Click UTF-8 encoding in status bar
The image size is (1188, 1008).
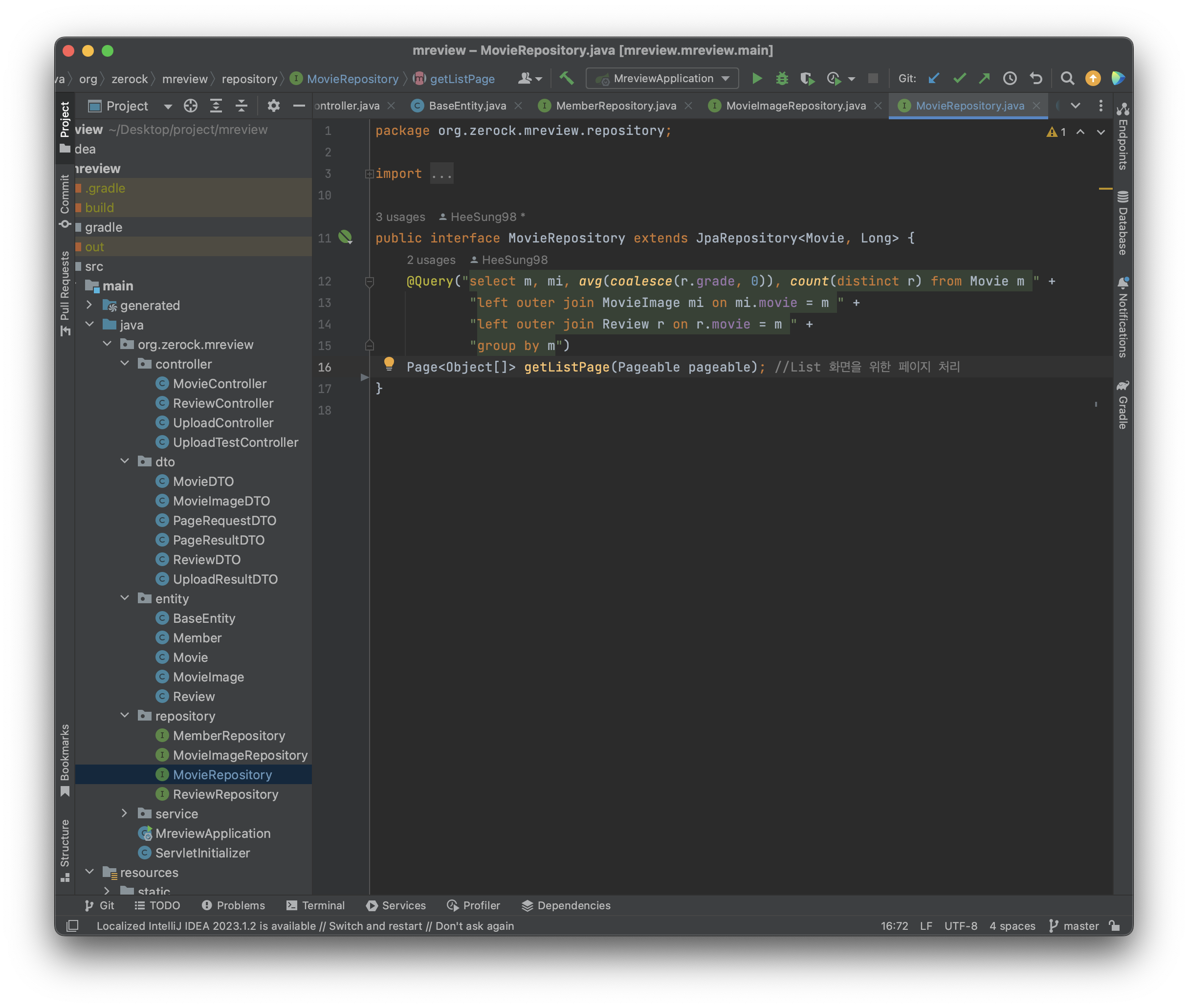961,926
